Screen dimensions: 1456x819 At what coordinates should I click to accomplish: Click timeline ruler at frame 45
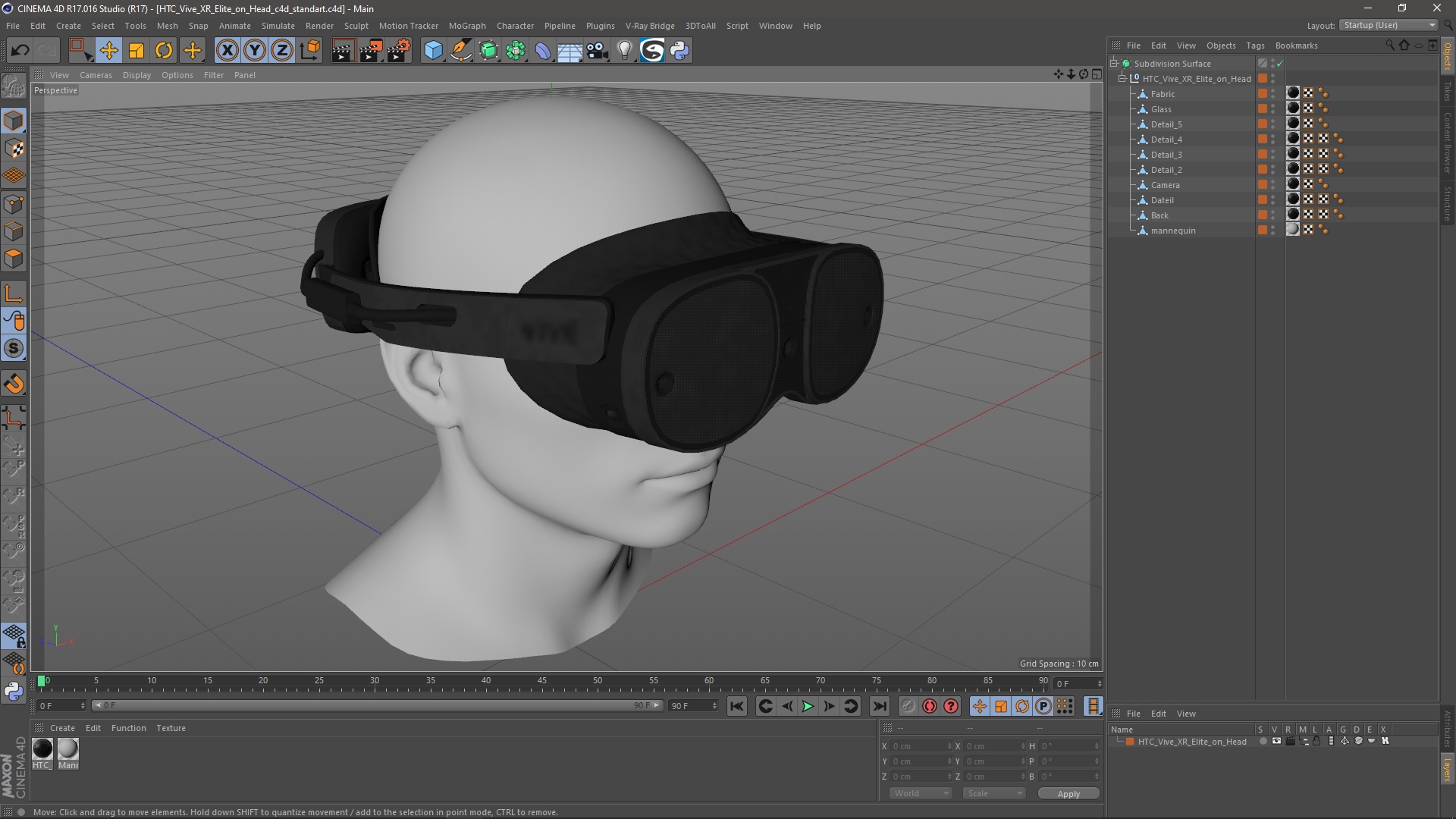tap(542, 682)
